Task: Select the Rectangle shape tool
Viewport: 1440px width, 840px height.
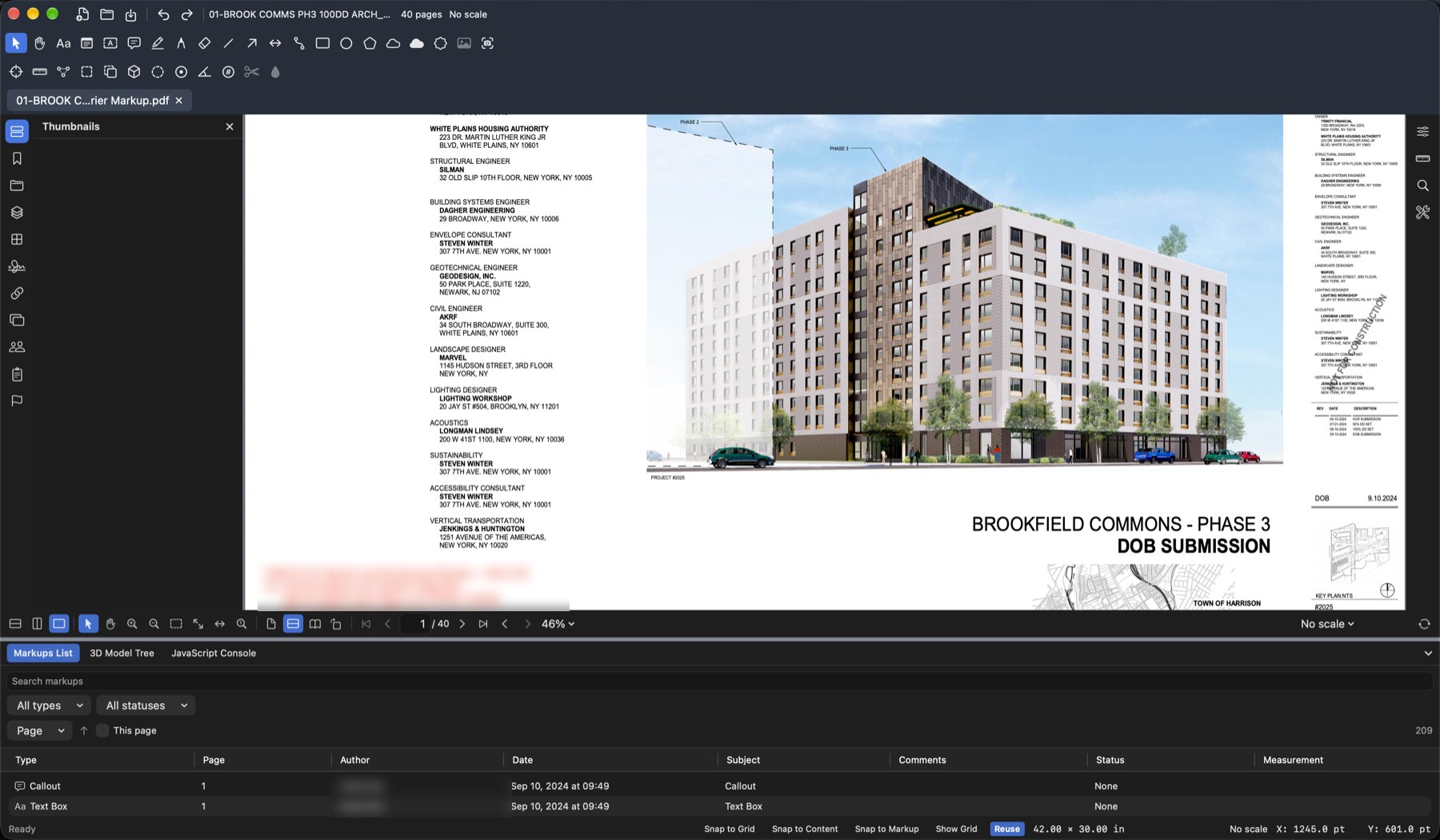Action: pyautogui.click(x=322, y=43)
